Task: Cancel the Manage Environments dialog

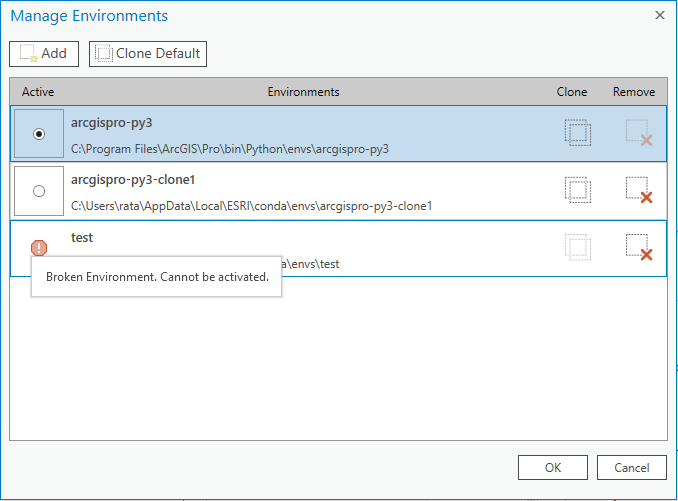Action: click(631, 467)
